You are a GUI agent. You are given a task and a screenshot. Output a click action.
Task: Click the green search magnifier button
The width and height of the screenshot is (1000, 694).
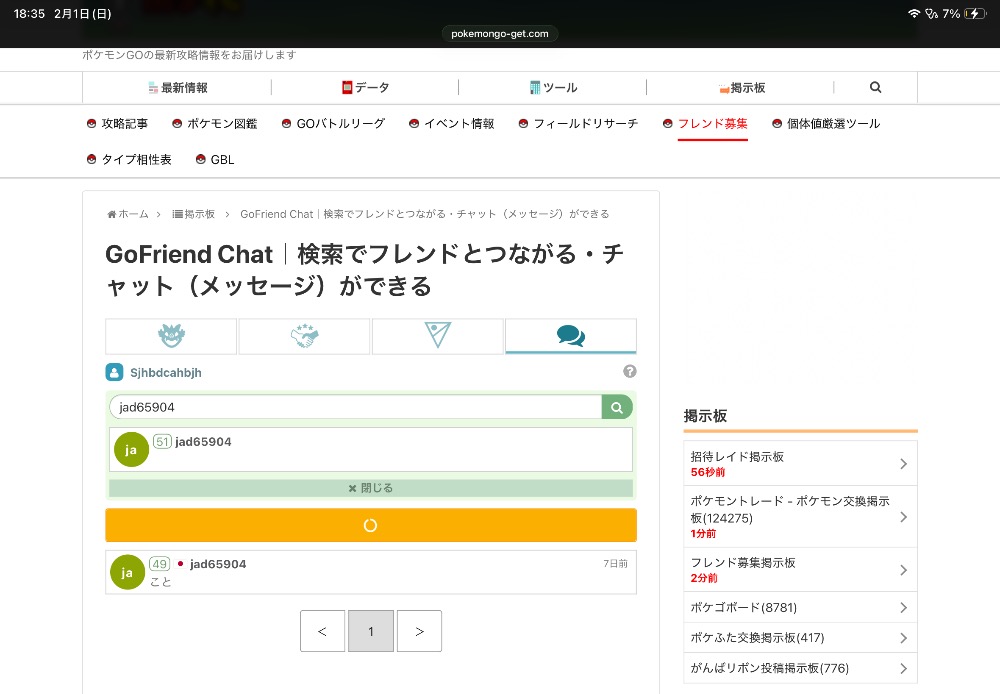click(617, 407)
